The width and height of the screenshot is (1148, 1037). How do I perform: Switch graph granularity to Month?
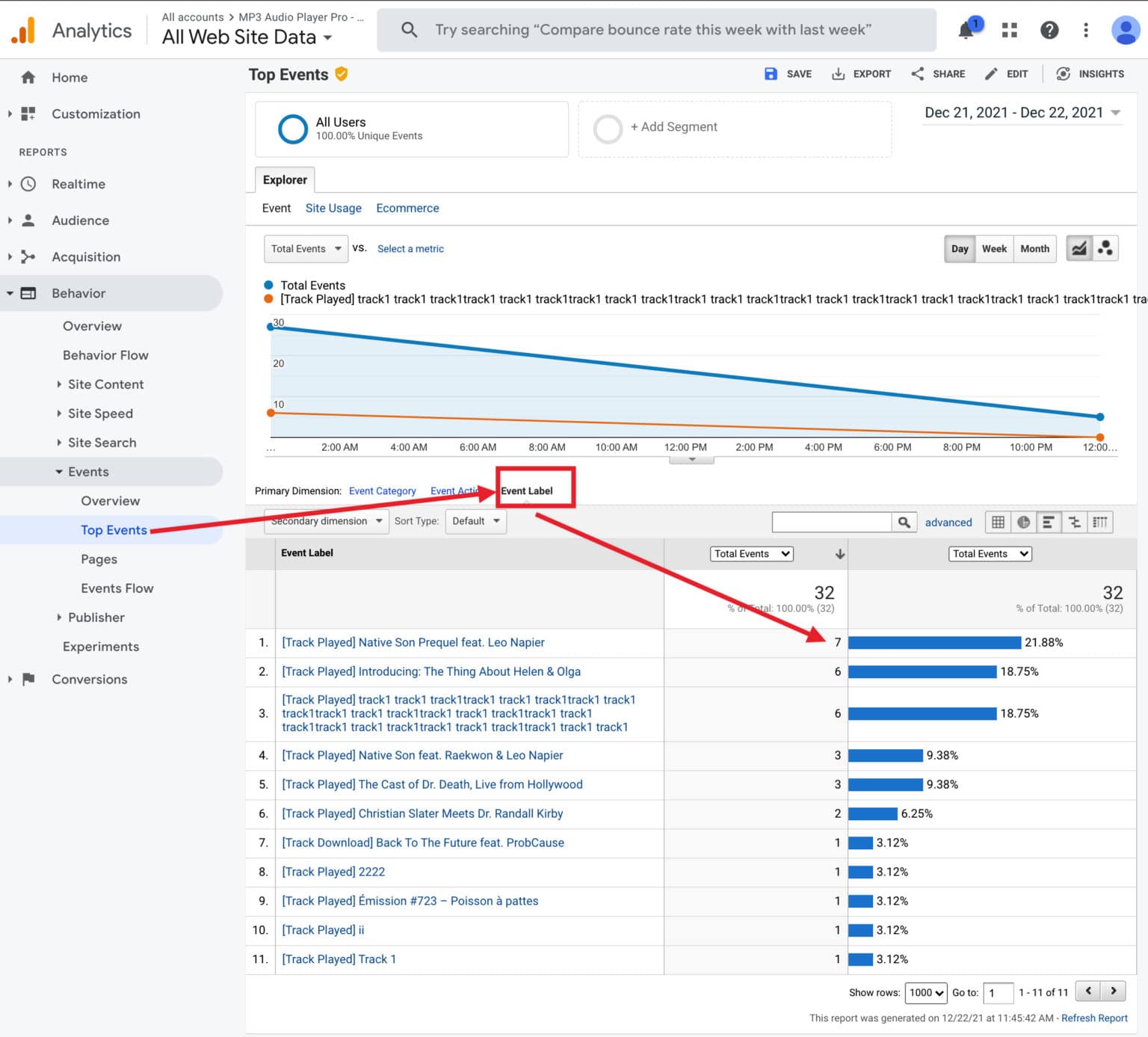coord(1034,248)
